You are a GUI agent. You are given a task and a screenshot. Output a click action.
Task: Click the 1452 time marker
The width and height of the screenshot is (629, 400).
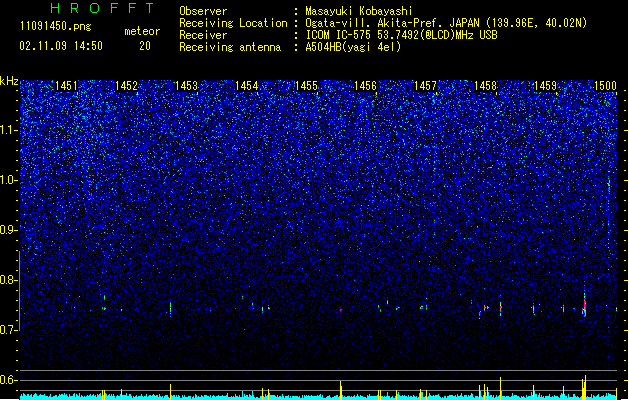point(126,86)
